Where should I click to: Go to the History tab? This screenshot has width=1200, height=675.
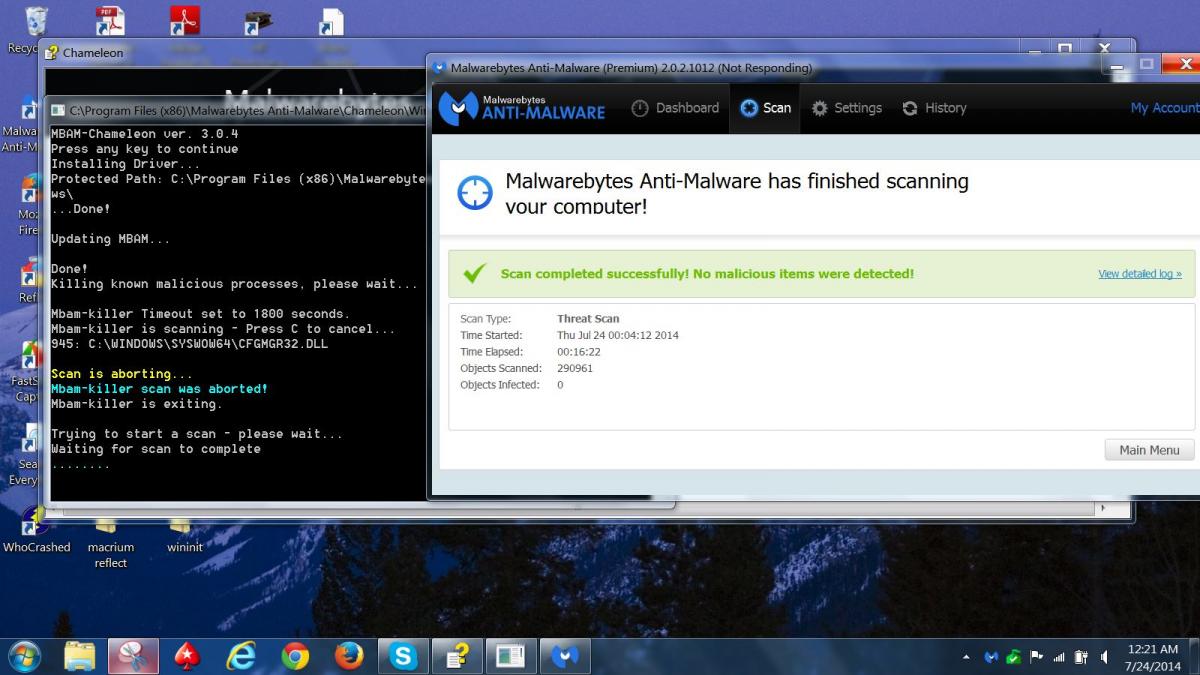[x=934, y=108]
